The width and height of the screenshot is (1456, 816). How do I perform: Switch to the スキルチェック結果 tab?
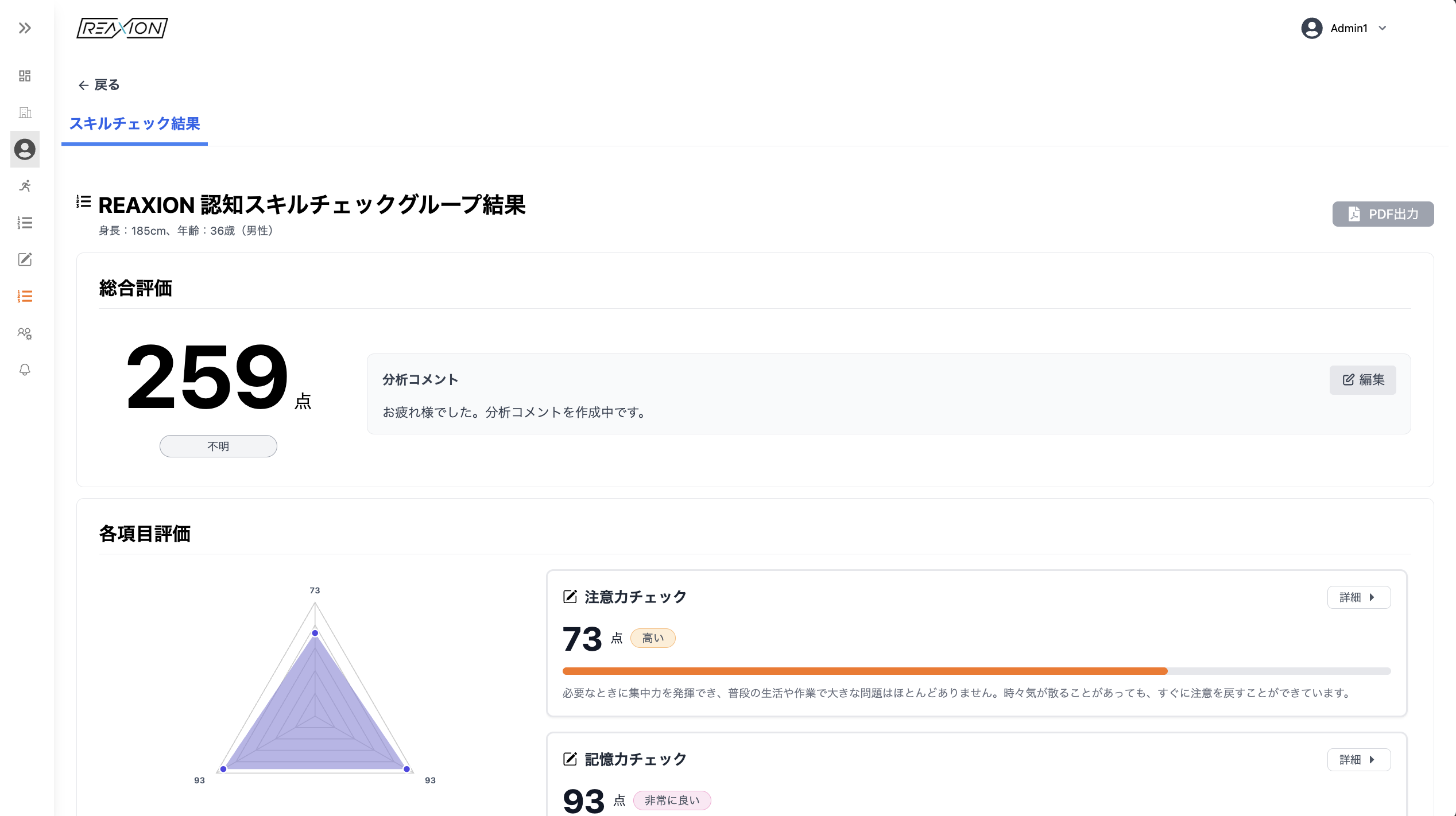point(134,124)
